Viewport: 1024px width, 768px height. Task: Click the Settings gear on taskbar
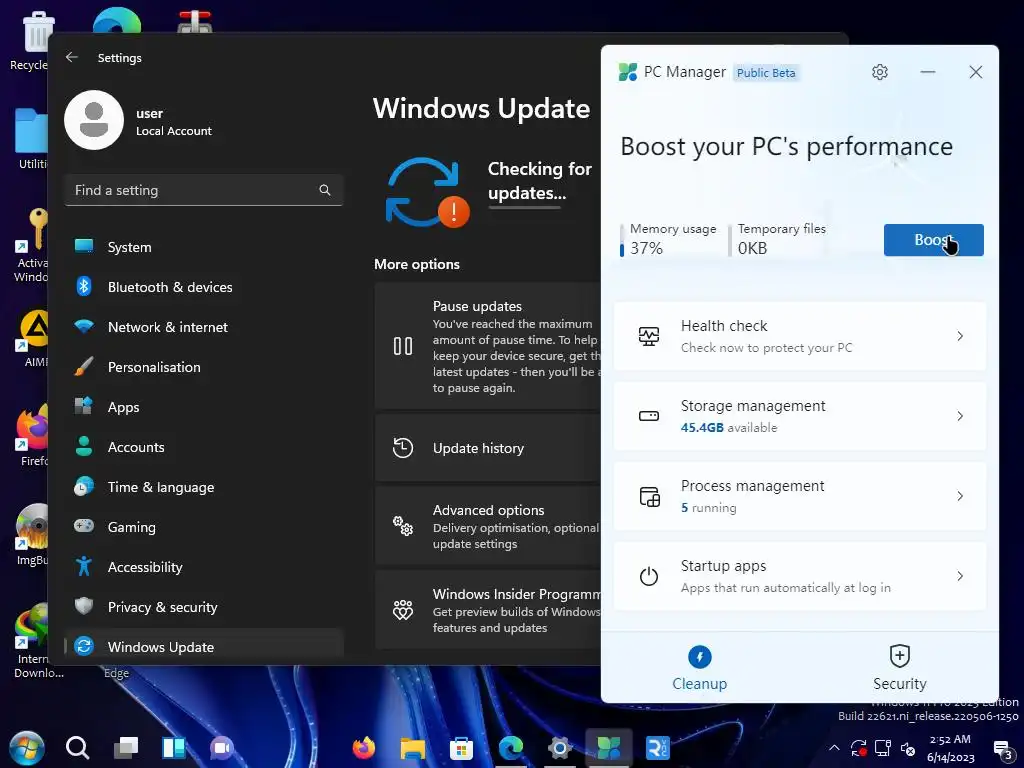point(560,748)
